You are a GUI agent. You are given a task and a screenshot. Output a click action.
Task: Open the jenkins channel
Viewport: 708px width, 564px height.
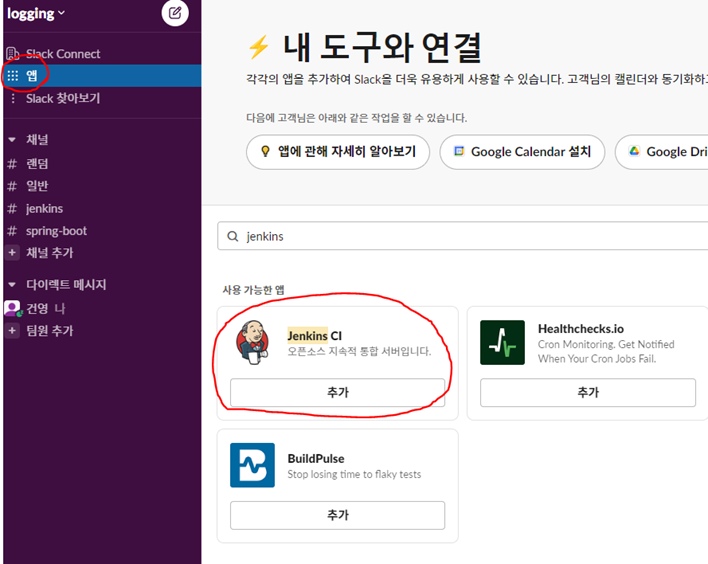coord(102,209)
